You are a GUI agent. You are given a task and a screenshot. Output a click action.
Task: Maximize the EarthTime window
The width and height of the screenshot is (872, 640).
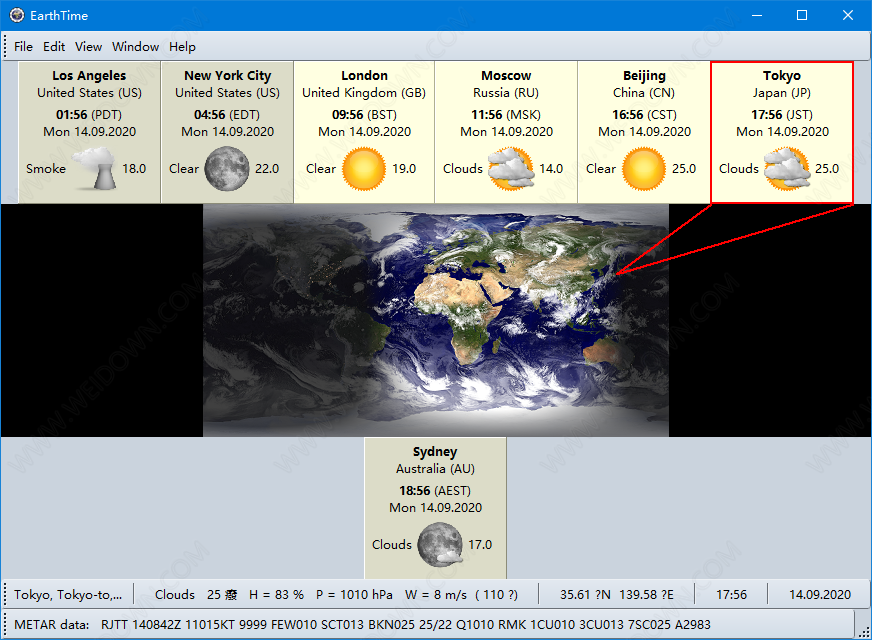(802, 15)
